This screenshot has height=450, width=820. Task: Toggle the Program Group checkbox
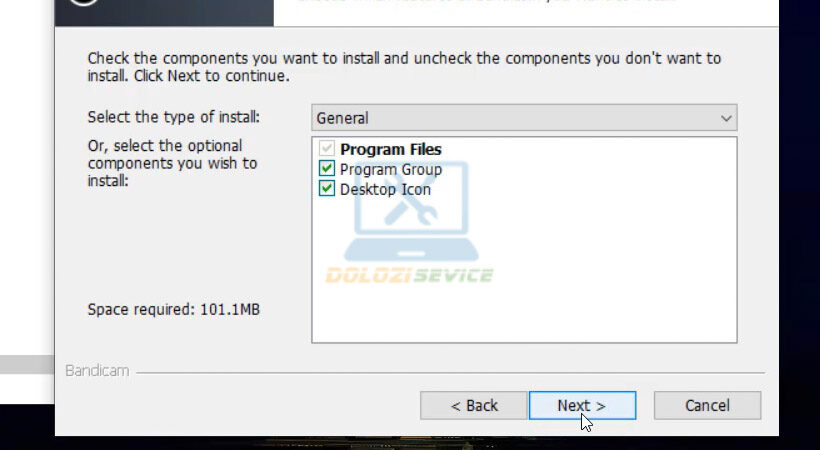coord(327,169)
